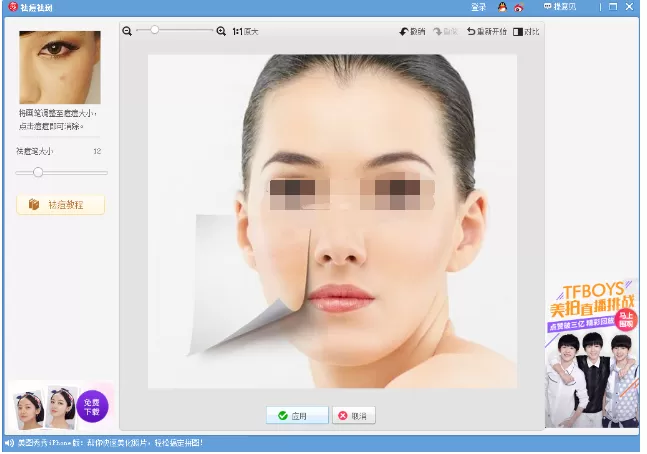This screenshot has width=647, height=454.
Task: Click the QQ penguin login icon
Action: (x=502, y=7)
